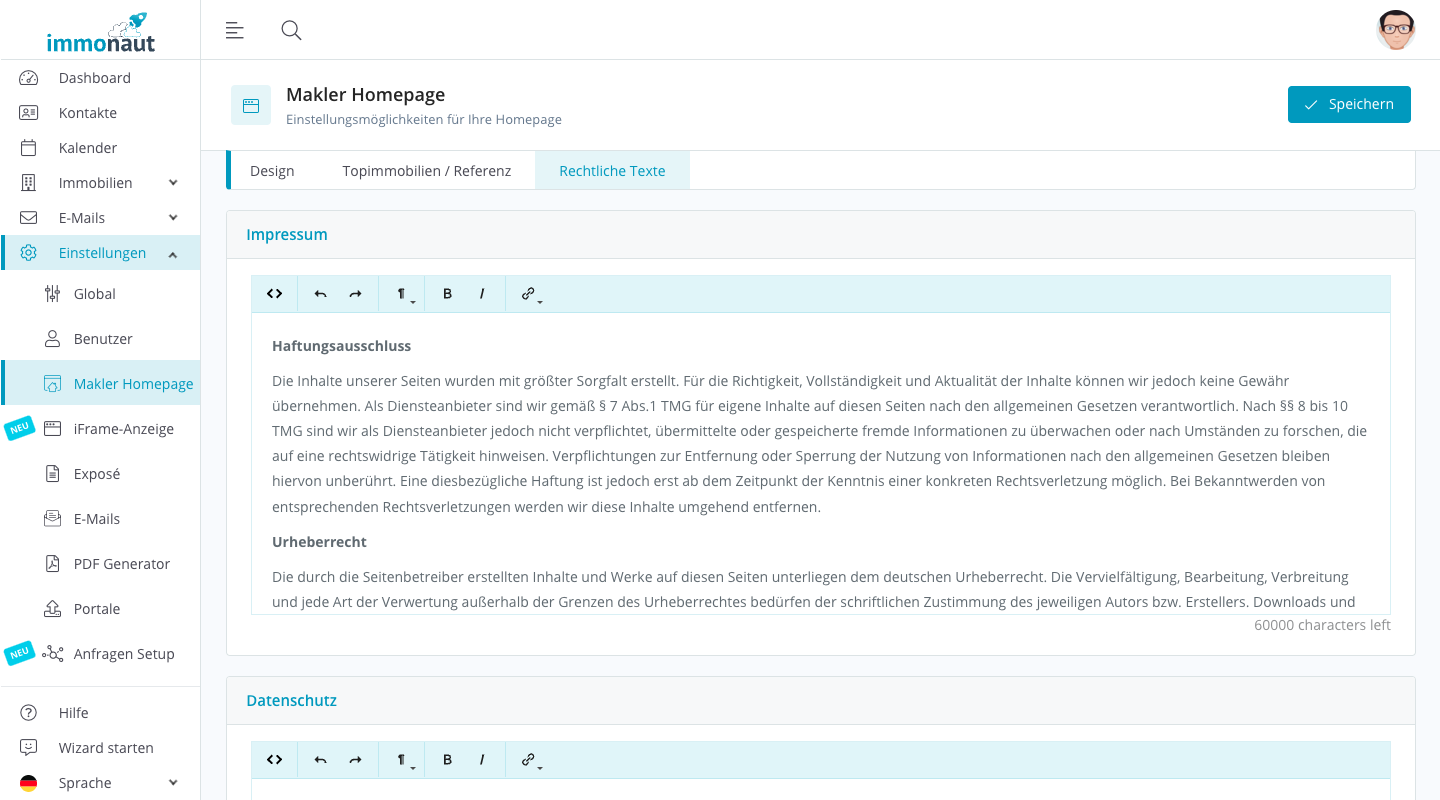Open the PDF Generator from the sidebar
The height and width of the screenshot is (800, 1440).
point(121,563)
